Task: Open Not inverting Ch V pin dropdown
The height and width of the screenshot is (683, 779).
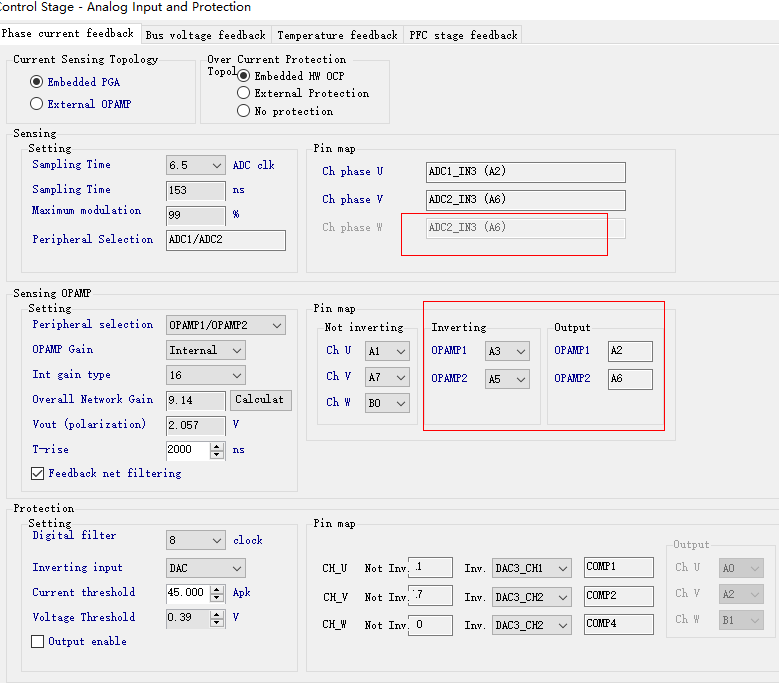Action: point(387,378)
